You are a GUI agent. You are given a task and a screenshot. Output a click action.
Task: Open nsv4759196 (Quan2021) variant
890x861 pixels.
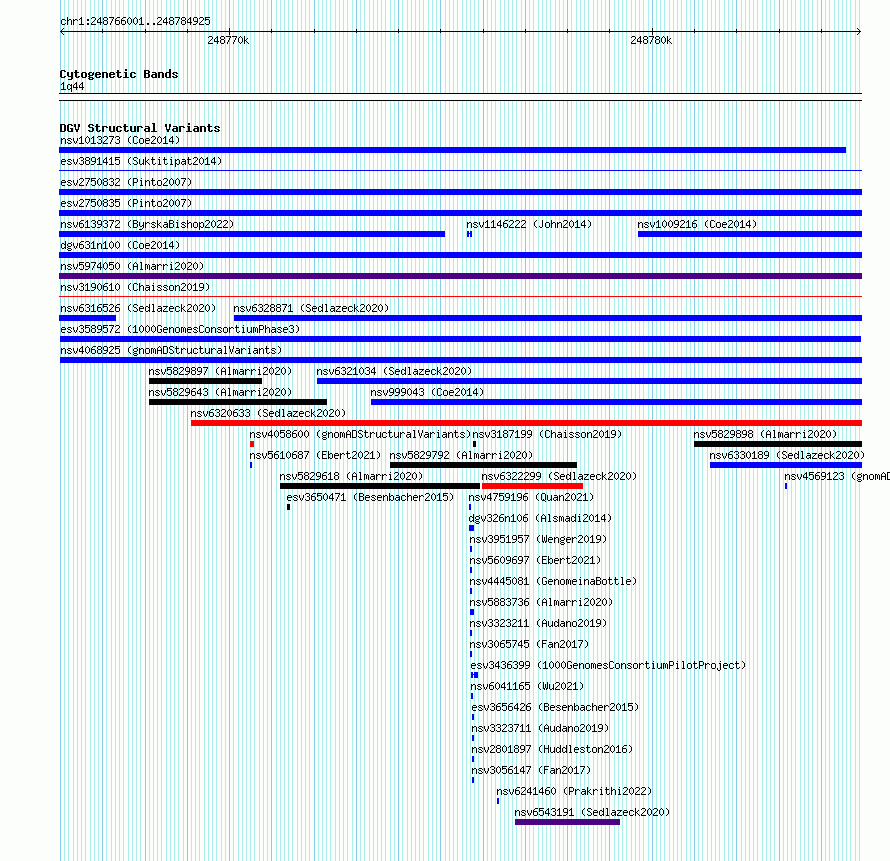pyautogui.click(x=531, y=497)
